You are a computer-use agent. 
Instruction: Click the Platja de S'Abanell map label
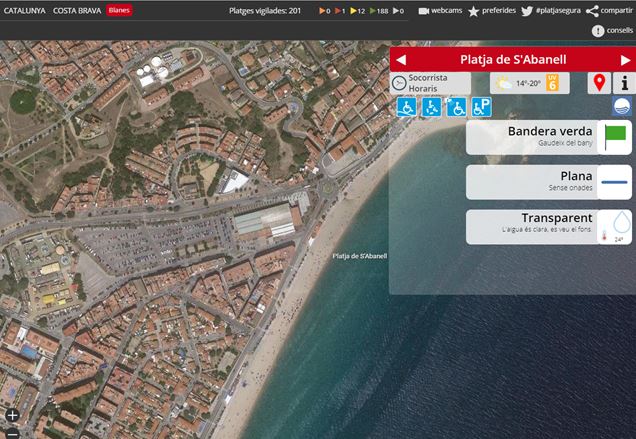359,256
